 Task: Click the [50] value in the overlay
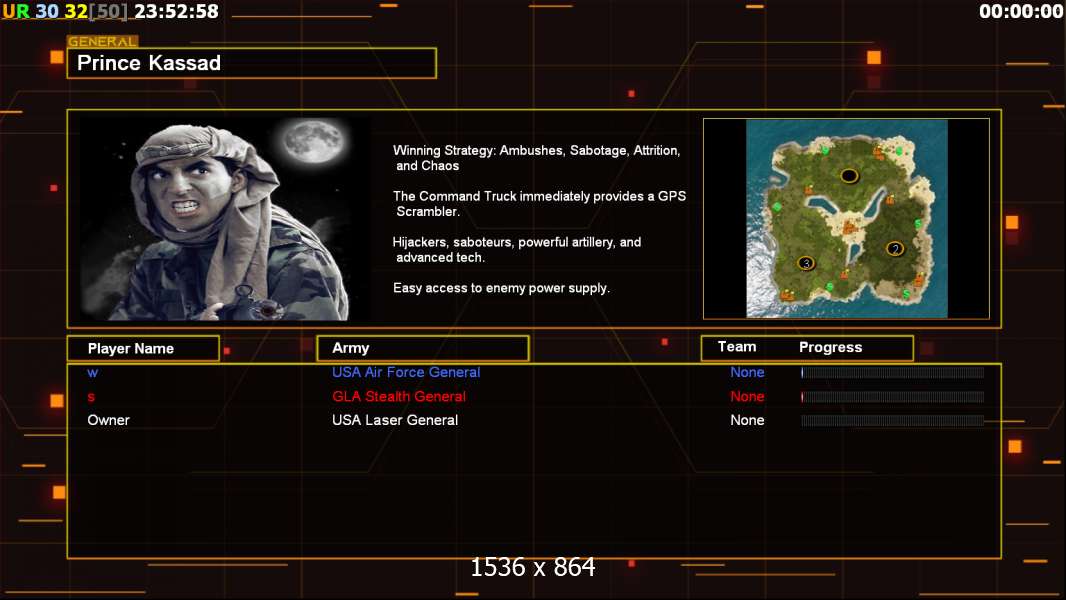(109, 12)
